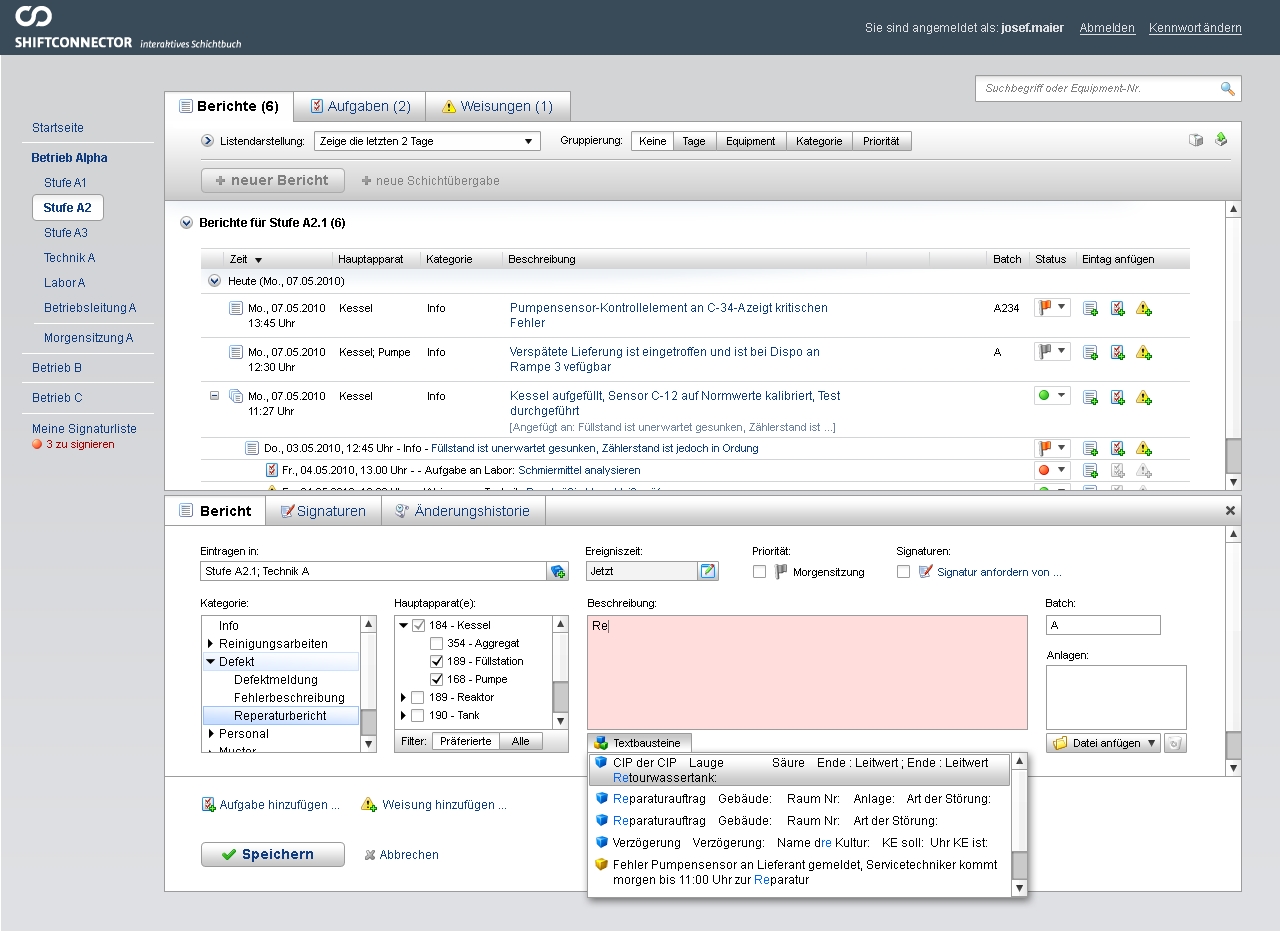Screen dimensions: 1280x931
Task: Open the Textbausteine button
Action: click(x=639, y=743)
